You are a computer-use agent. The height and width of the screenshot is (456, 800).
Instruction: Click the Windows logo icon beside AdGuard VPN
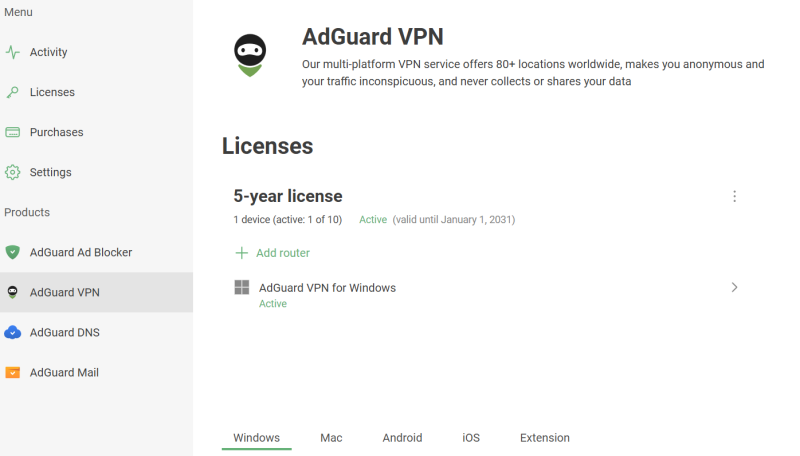pos(241,288)
